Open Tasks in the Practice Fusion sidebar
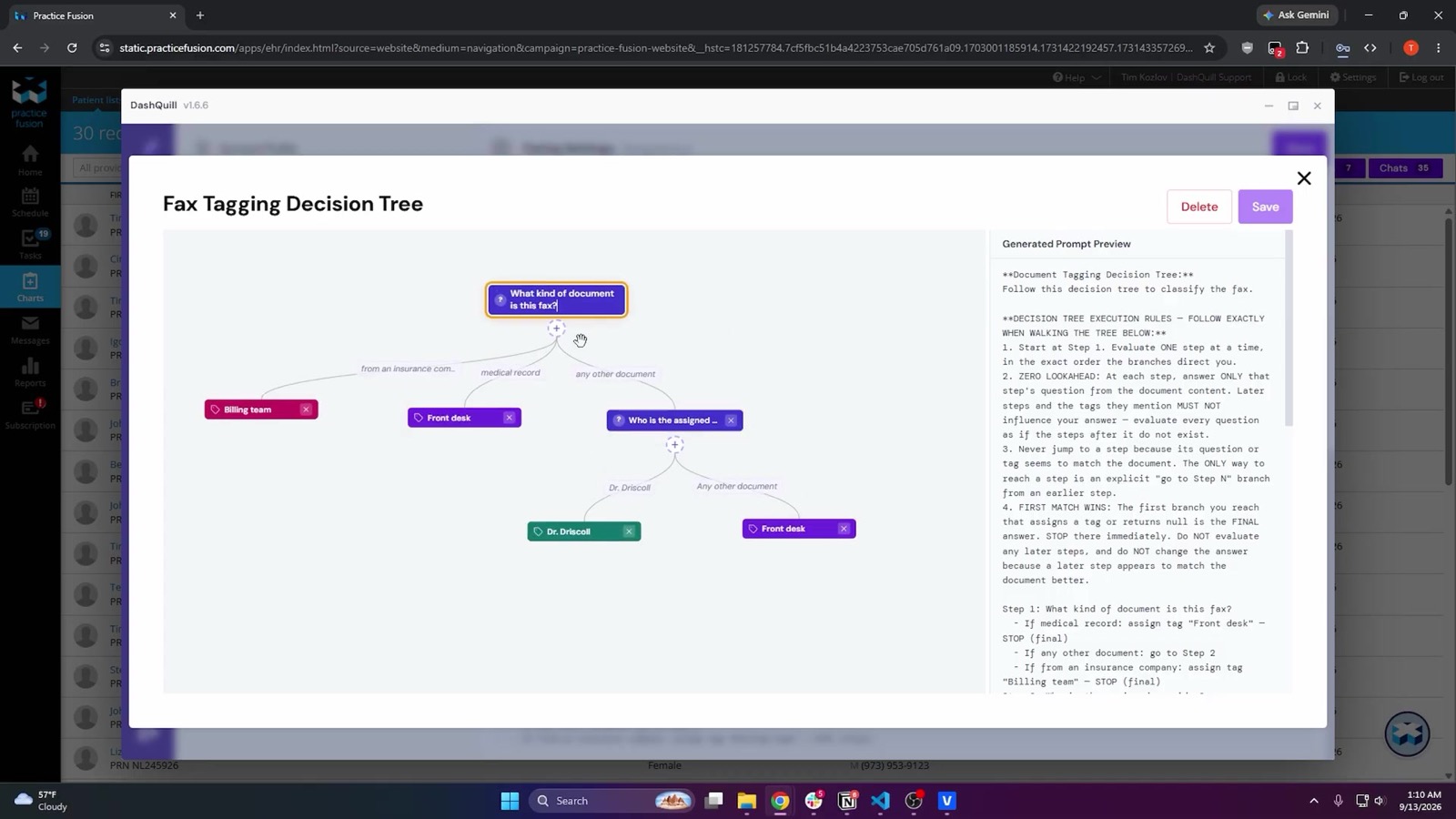 [x=30, y=244]
